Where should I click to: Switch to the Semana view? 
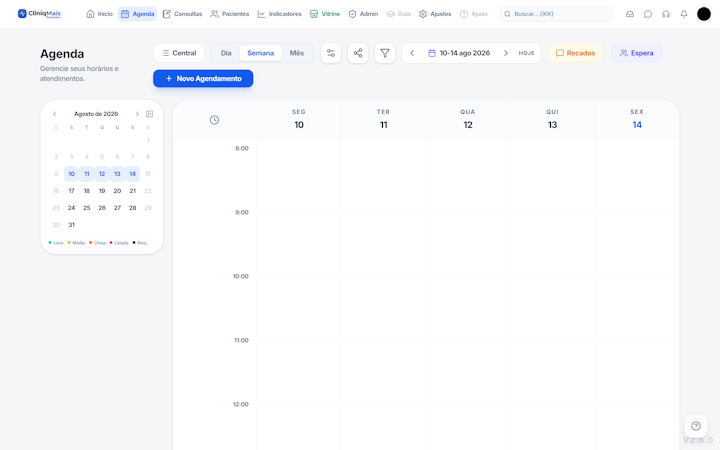[260, 53]
